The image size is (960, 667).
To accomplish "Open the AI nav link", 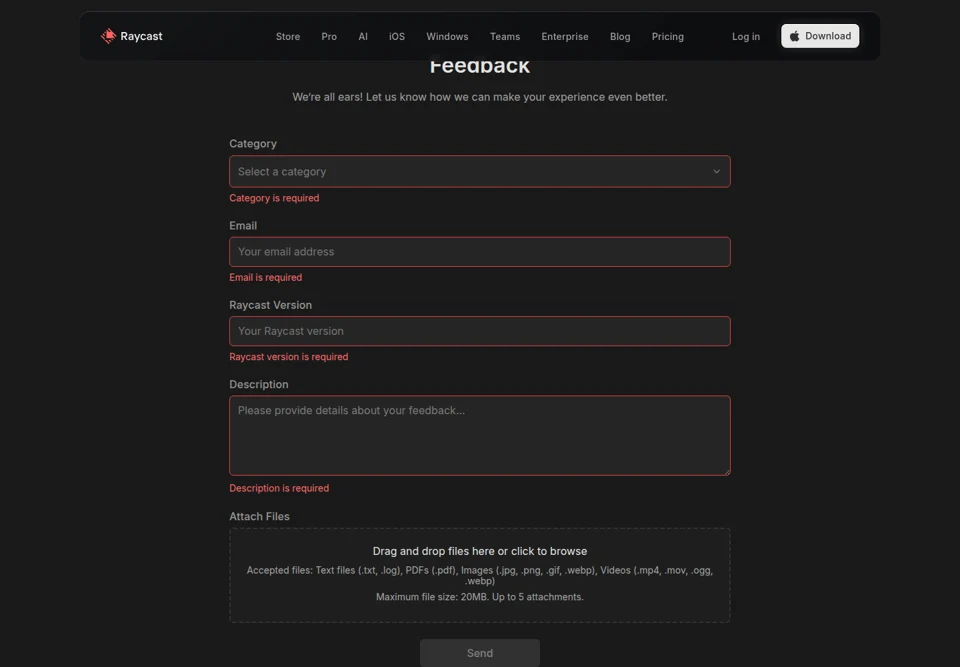I will (x=363, y=37).
